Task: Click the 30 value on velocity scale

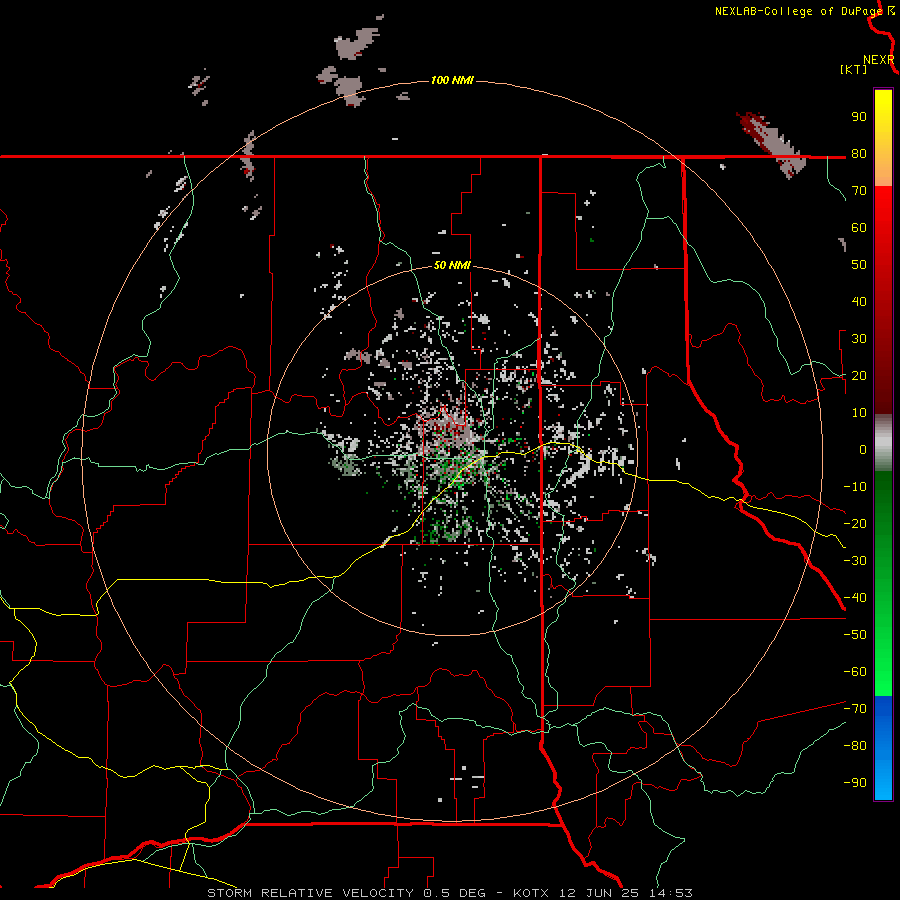Action: coord(859,339)
